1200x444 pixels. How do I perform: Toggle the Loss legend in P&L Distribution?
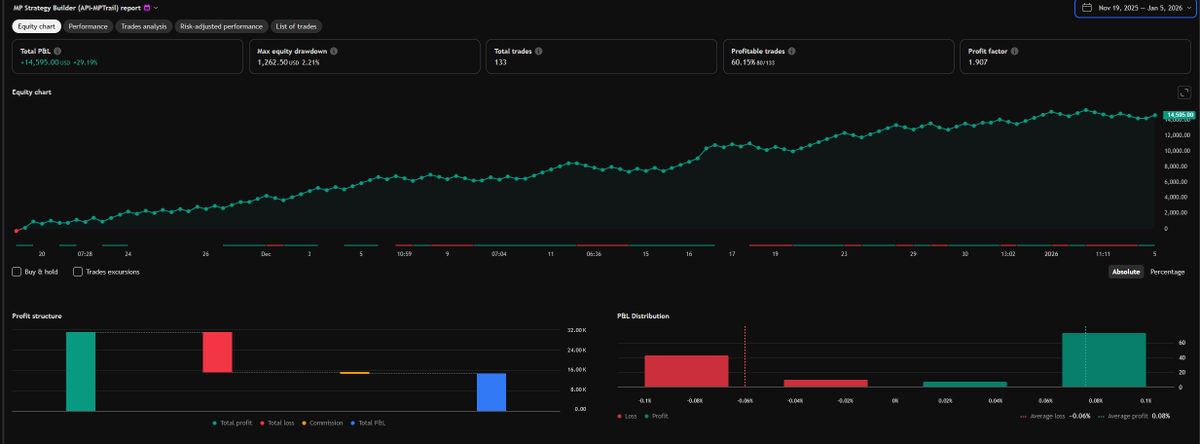click(x=628, y=415)
